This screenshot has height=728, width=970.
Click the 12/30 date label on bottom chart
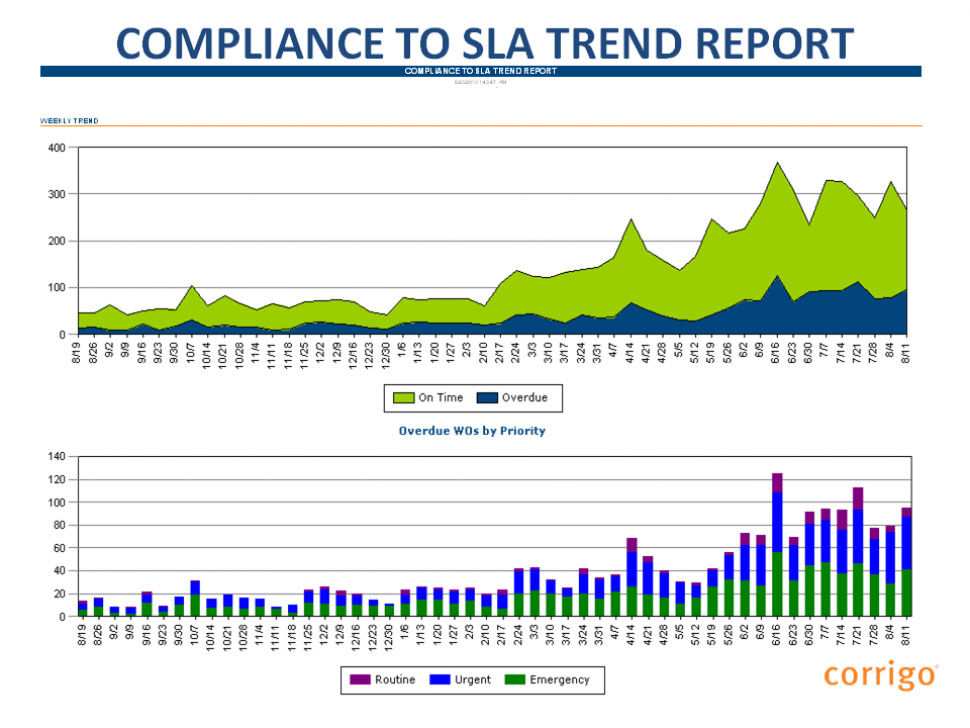coord(388,636)
